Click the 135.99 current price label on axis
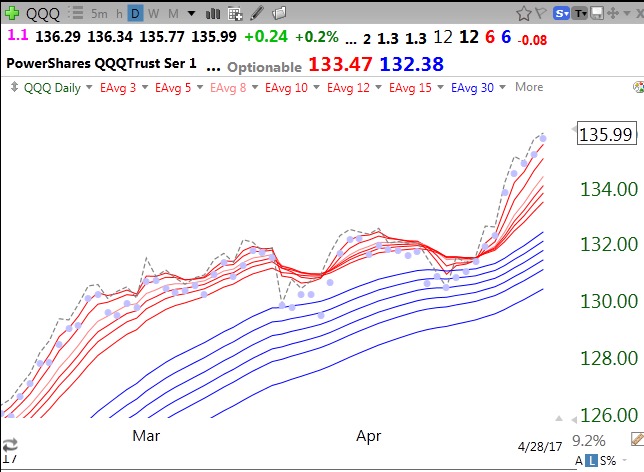Viewport: 644px width, 472px height. [x=607, y=134]
